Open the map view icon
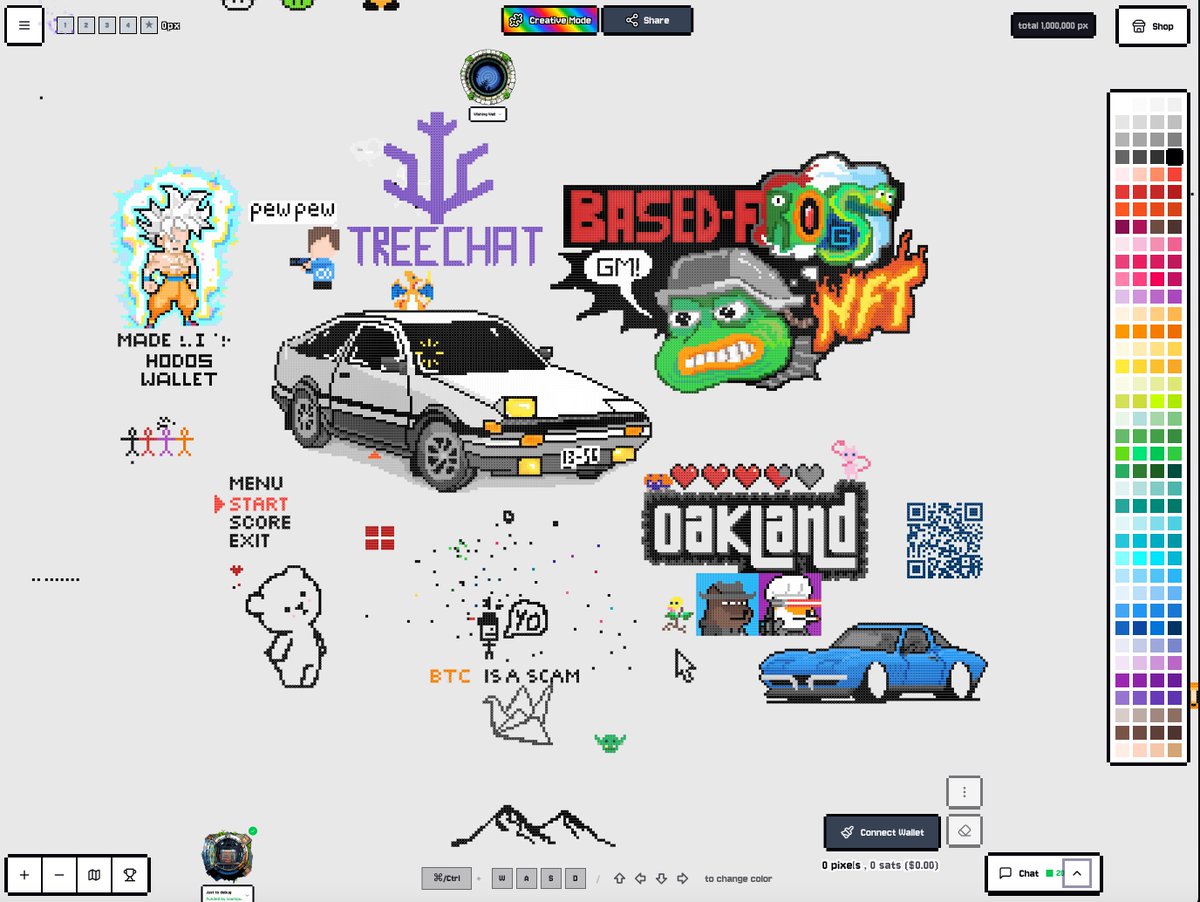Image resolution: width=1200 pixels, height=902 pixels. (x=94, y=875)
